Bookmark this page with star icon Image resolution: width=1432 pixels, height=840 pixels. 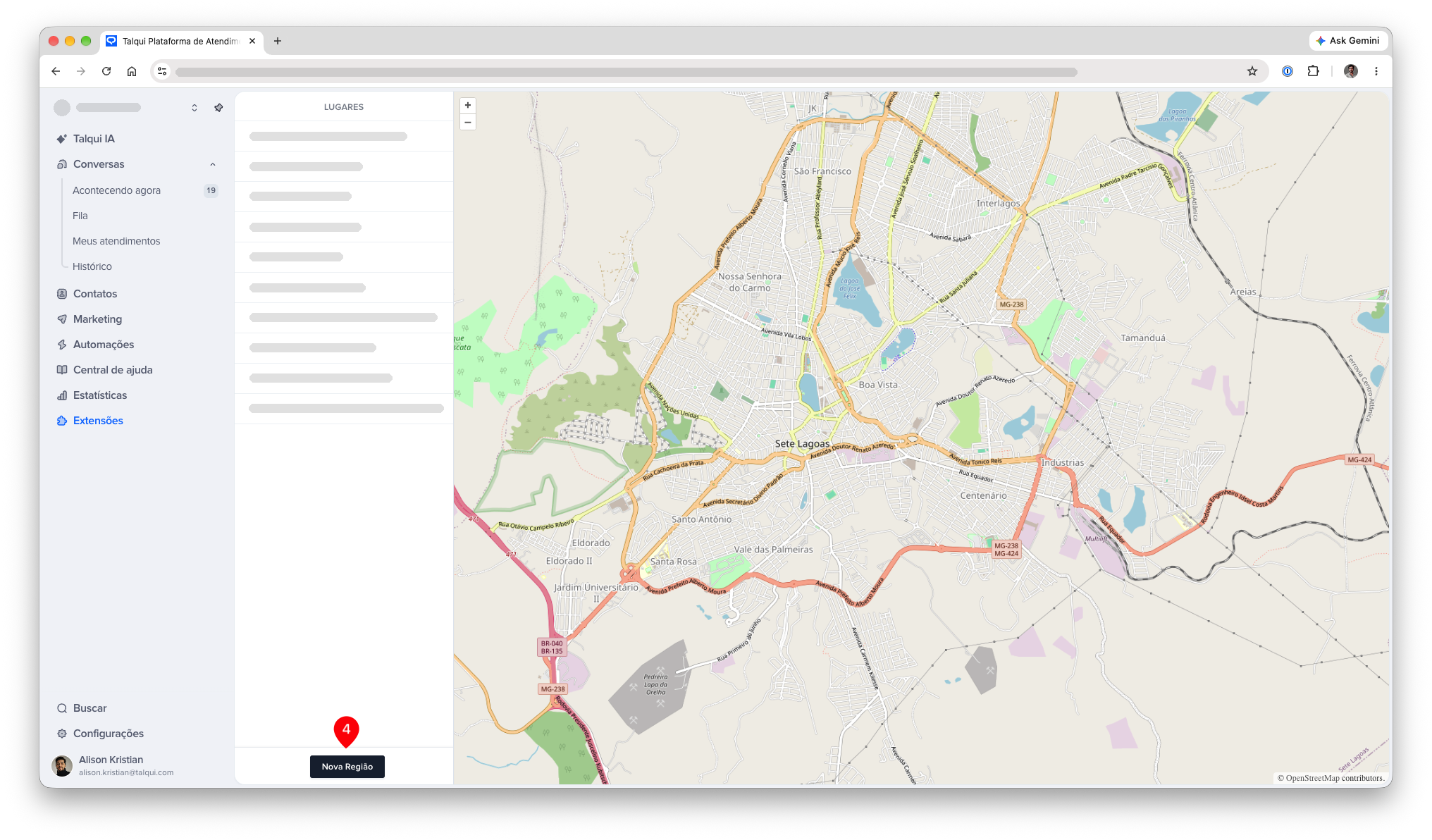pos(1252,71)
